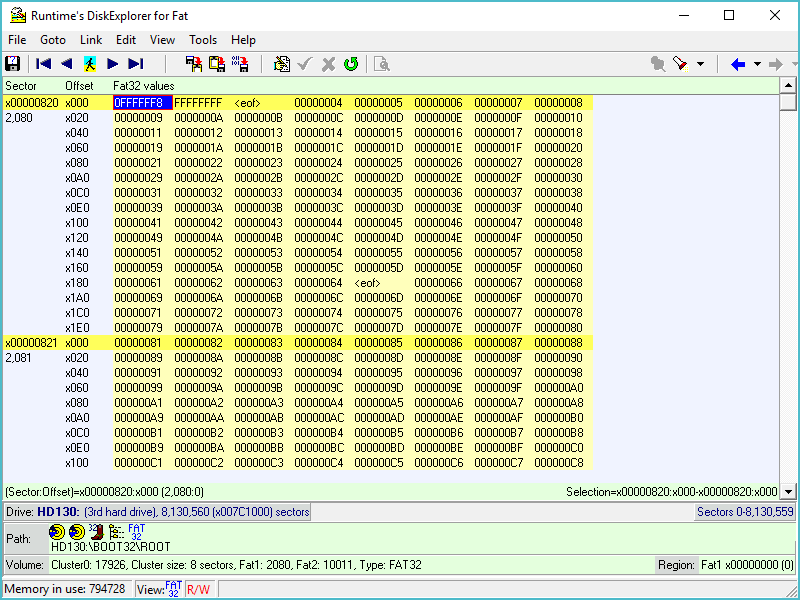Toggle the R/W mode indicator
The image size is (800, 600).
pyautogui.click(x=198, y=589)
